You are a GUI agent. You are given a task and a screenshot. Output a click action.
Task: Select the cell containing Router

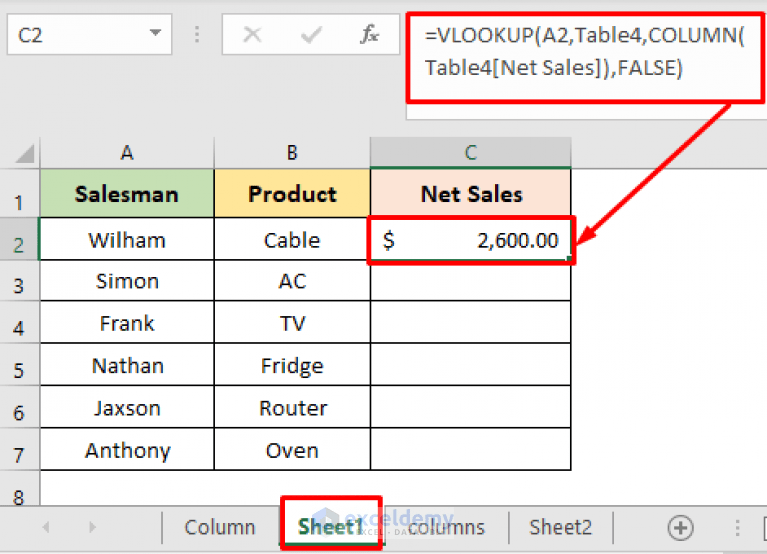pyautogui.click(x=292, y=407)
